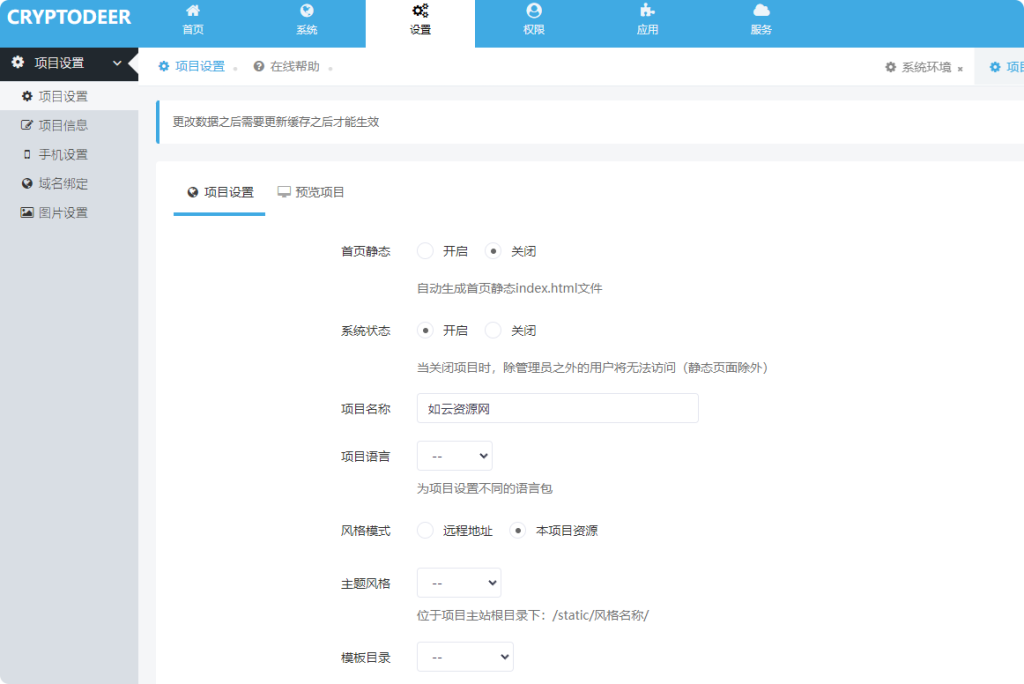This screenshot has width=1024, height=684.
Task: Select 远程地址 for 风格模式
Action: pos(425,530)
